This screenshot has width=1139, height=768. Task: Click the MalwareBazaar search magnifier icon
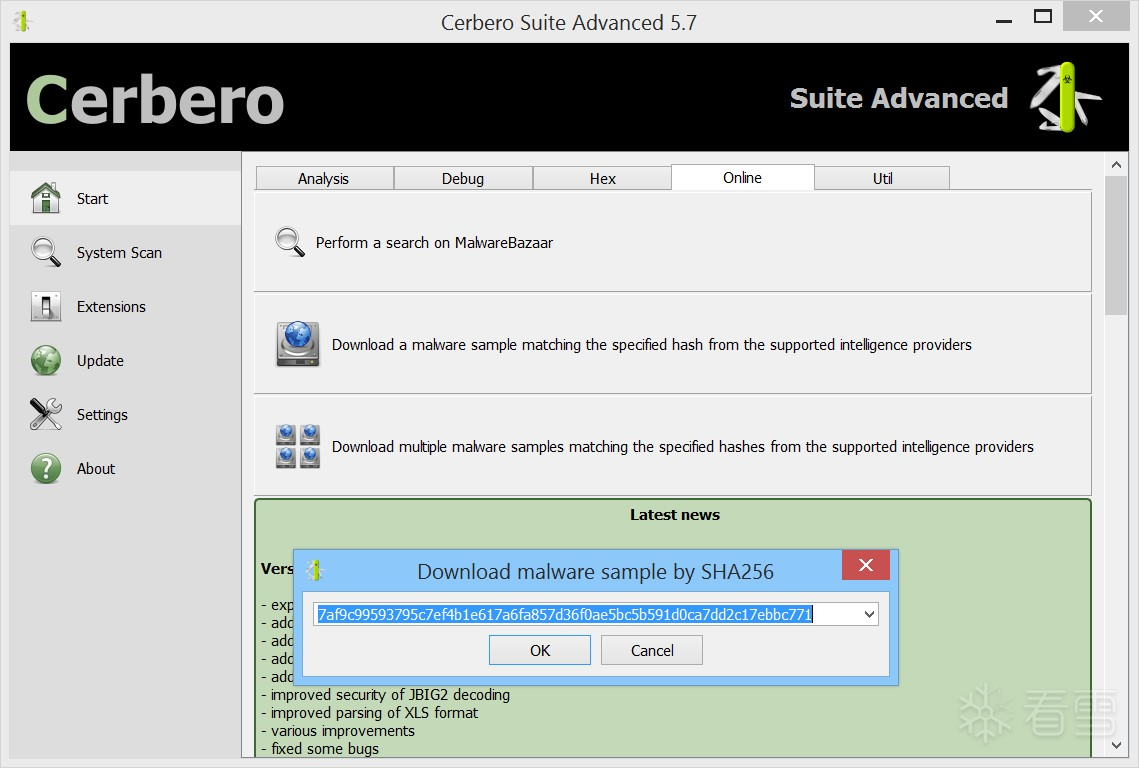[290, 242]
